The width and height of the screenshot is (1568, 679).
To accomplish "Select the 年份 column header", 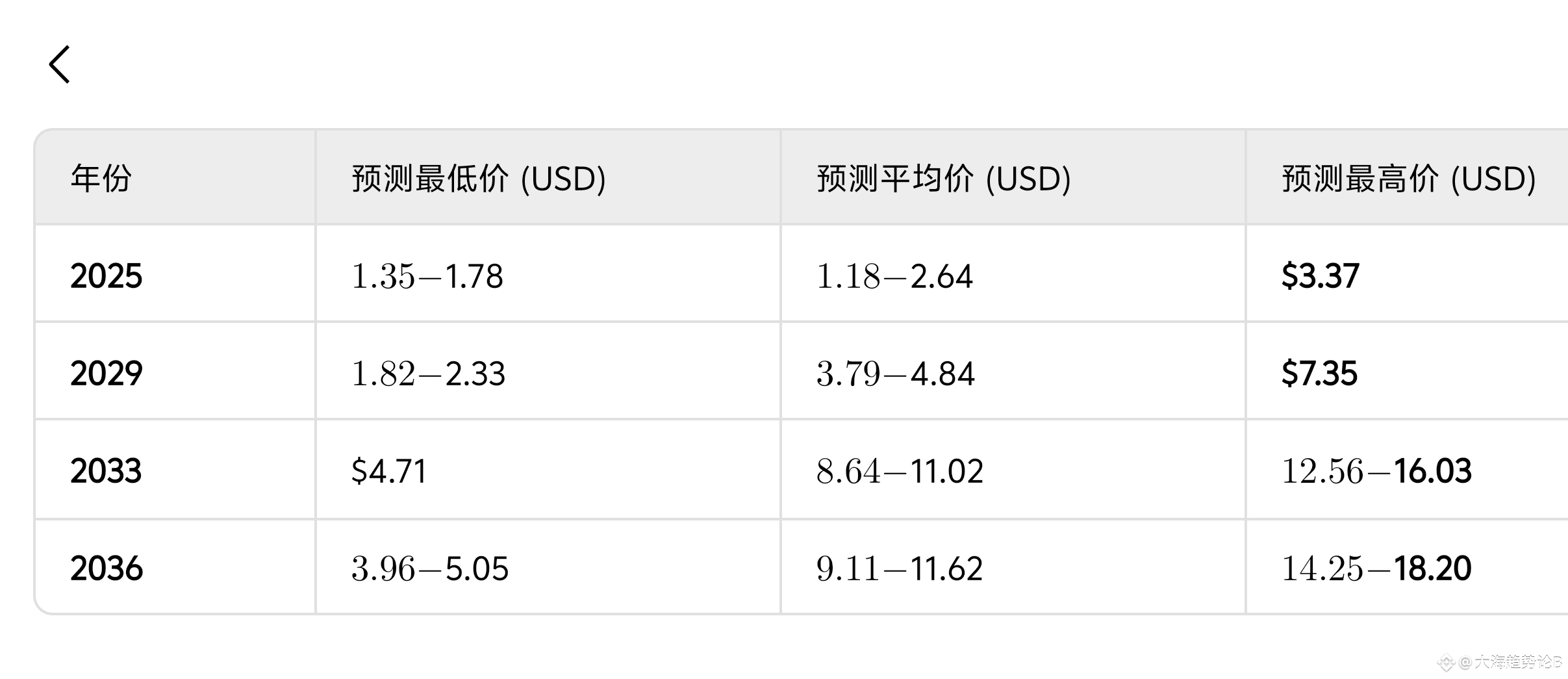I will (x=101, y=178).
